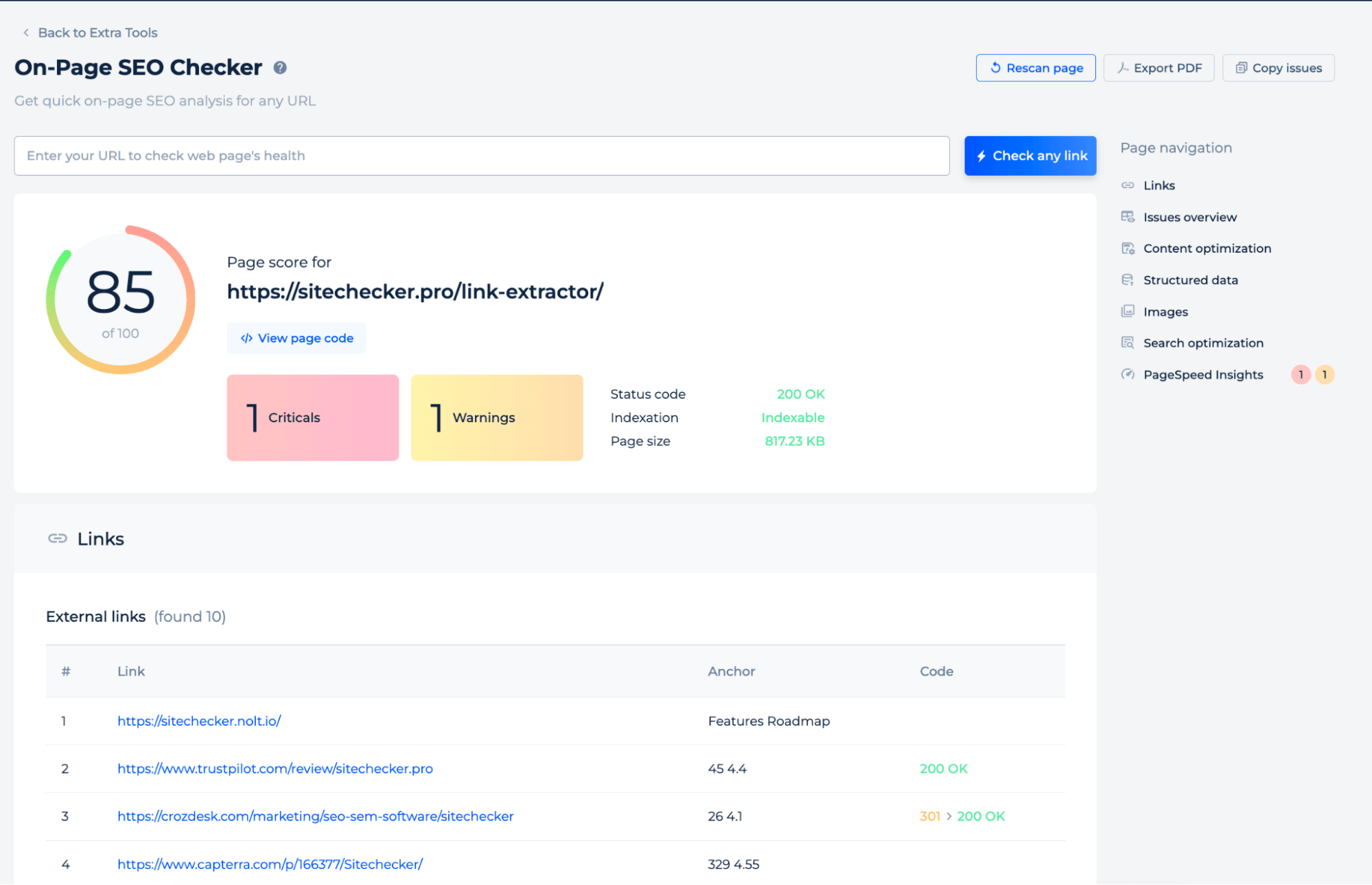
Task: Click the 817.23 KB page size value
Action: pyautogui.click(x=795, y=441)
